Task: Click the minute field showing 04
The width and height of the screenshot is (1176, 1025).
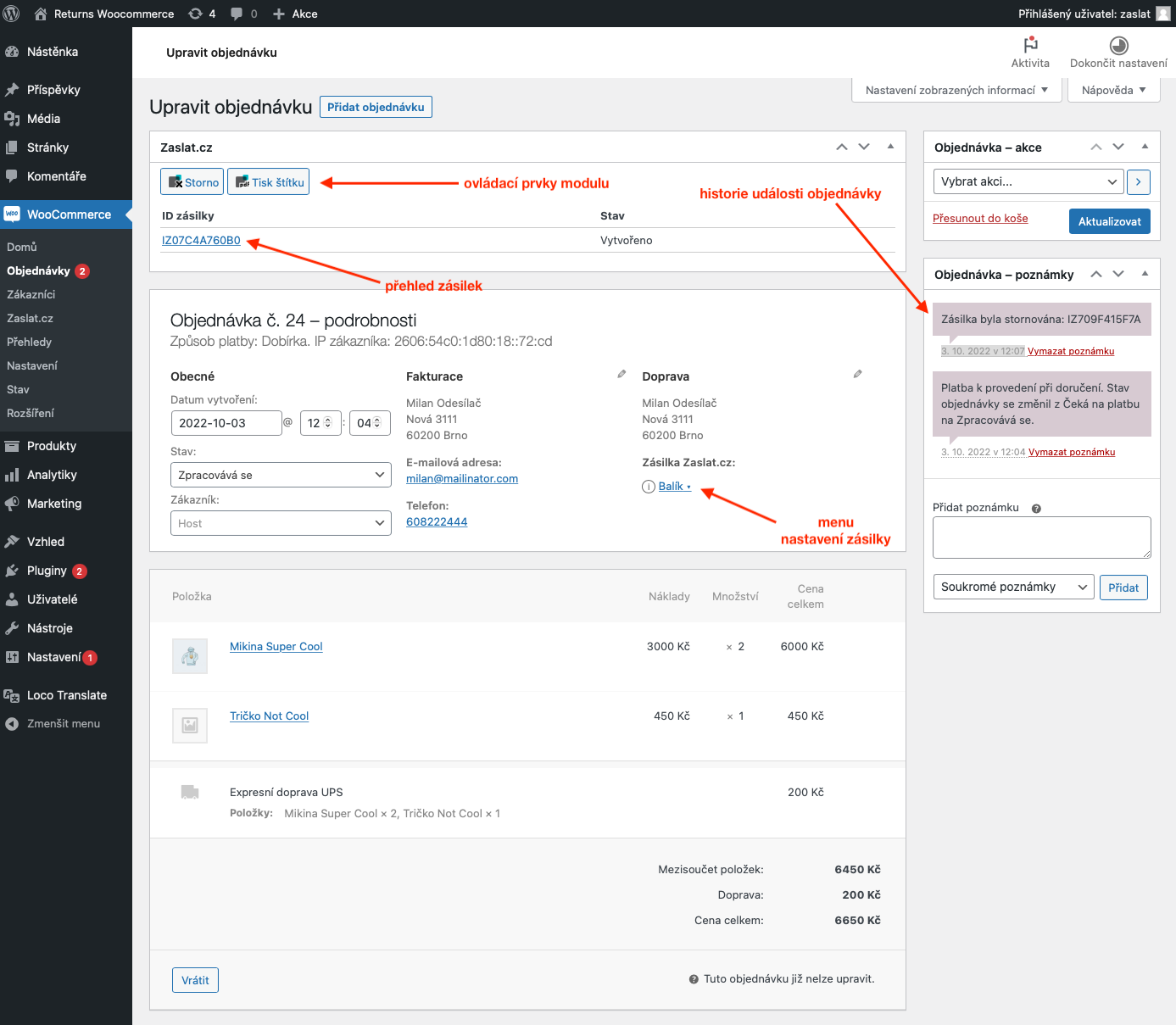Action: (370, 423)
